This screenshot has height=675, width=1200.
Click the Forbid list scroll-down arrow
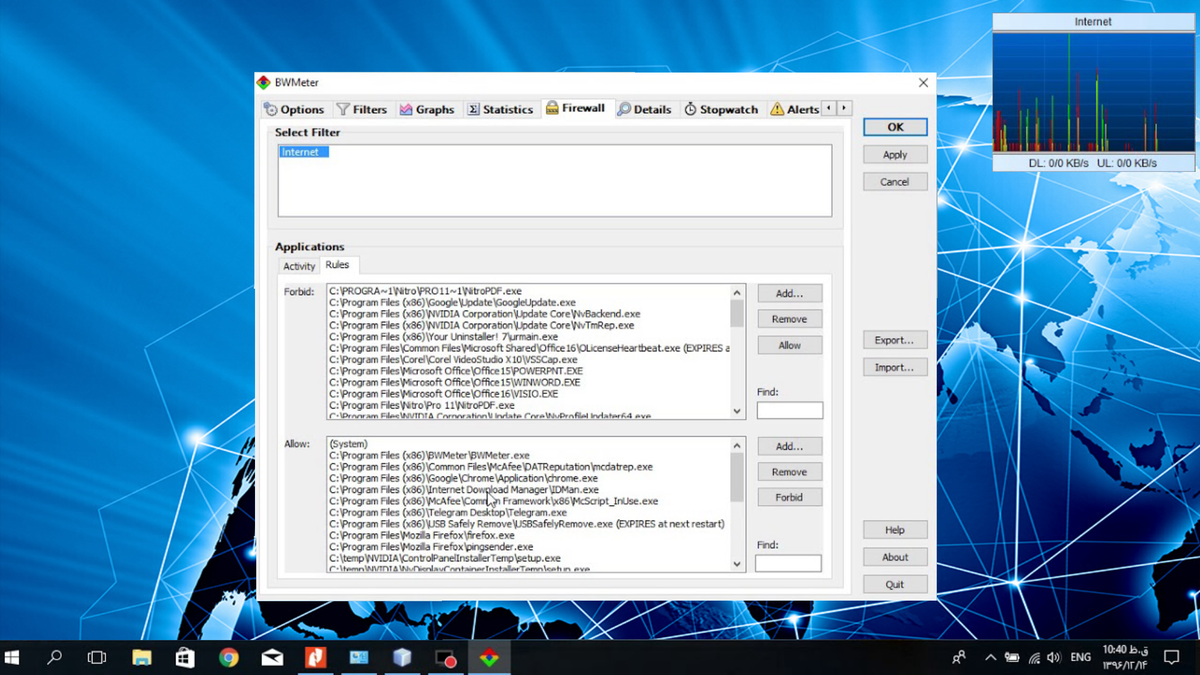738,411
